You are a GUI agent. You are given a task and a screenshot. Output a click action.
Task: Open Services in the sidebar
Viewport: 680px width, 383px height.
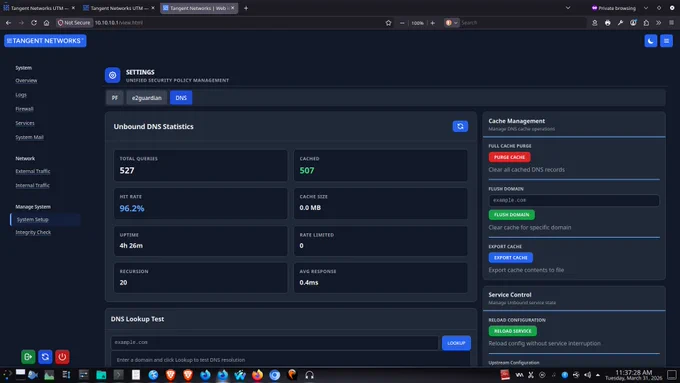[25, 123]
